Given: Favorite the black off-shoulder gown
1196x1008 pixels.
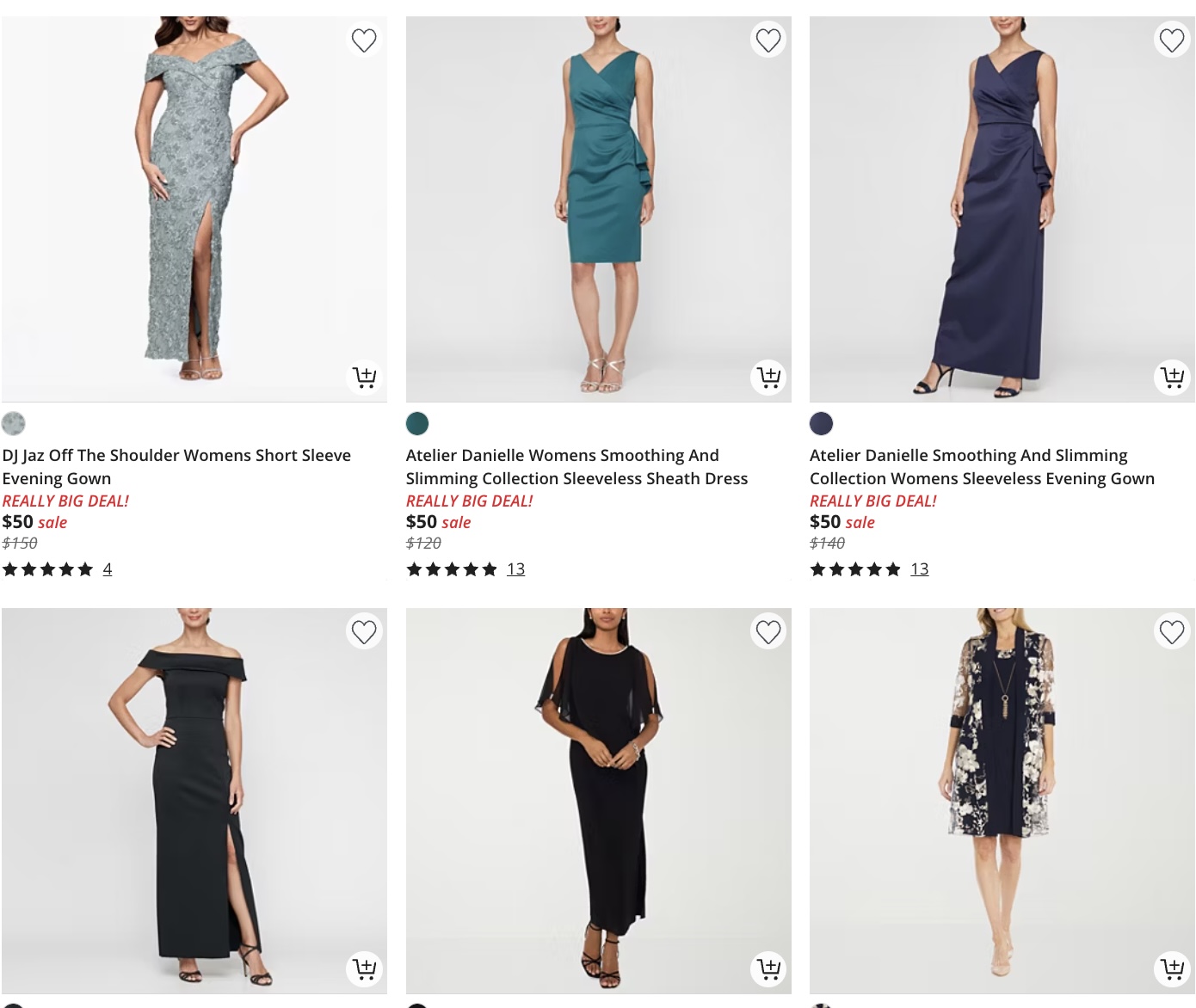Looking at the screenshot, I should [364, 630].
